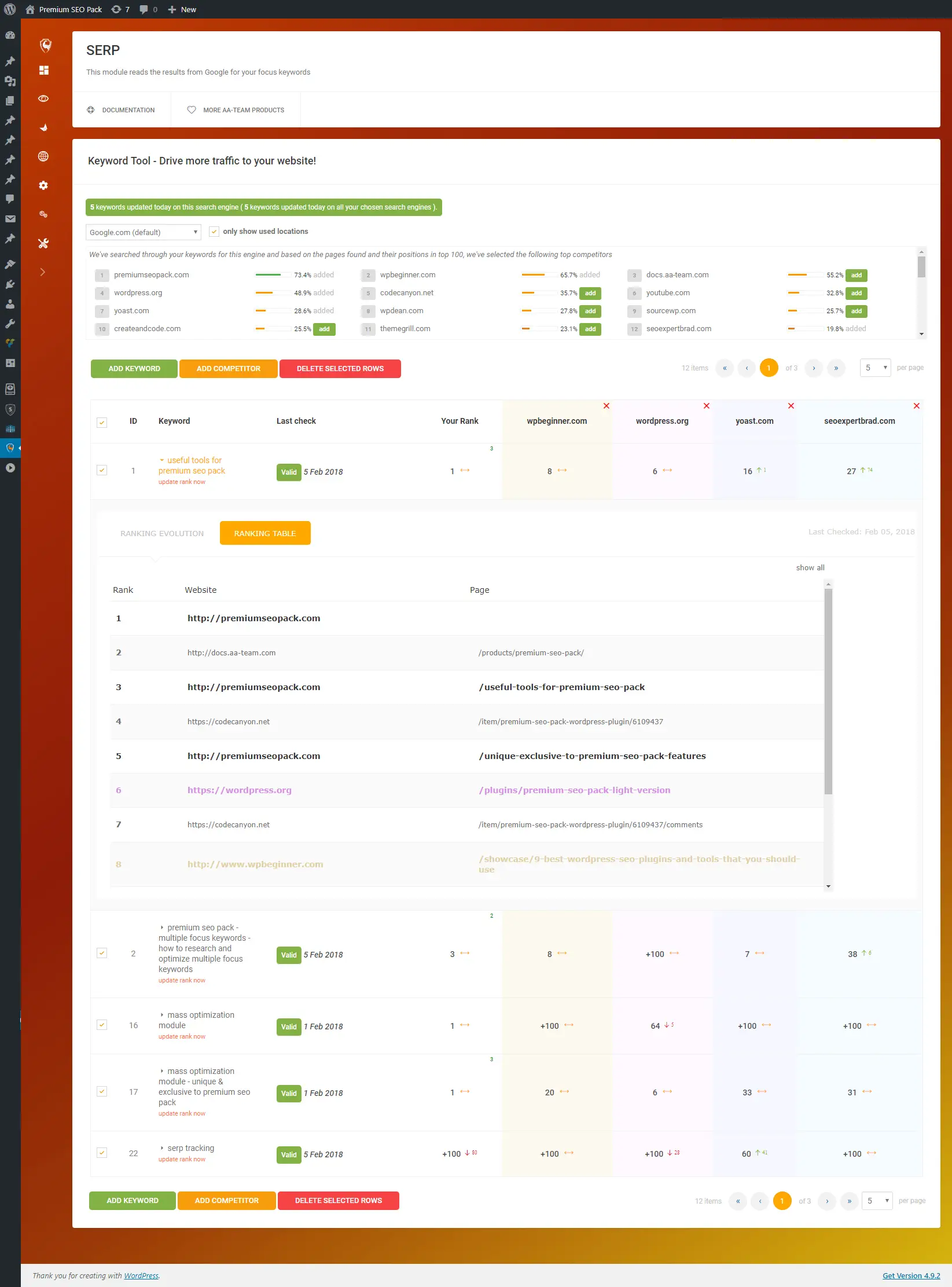Image resolution: width=952 pixels, height=1287 pixels.
Task: Remove seoexpertbrad.com column with red X
Action: (x=917, y=406)
